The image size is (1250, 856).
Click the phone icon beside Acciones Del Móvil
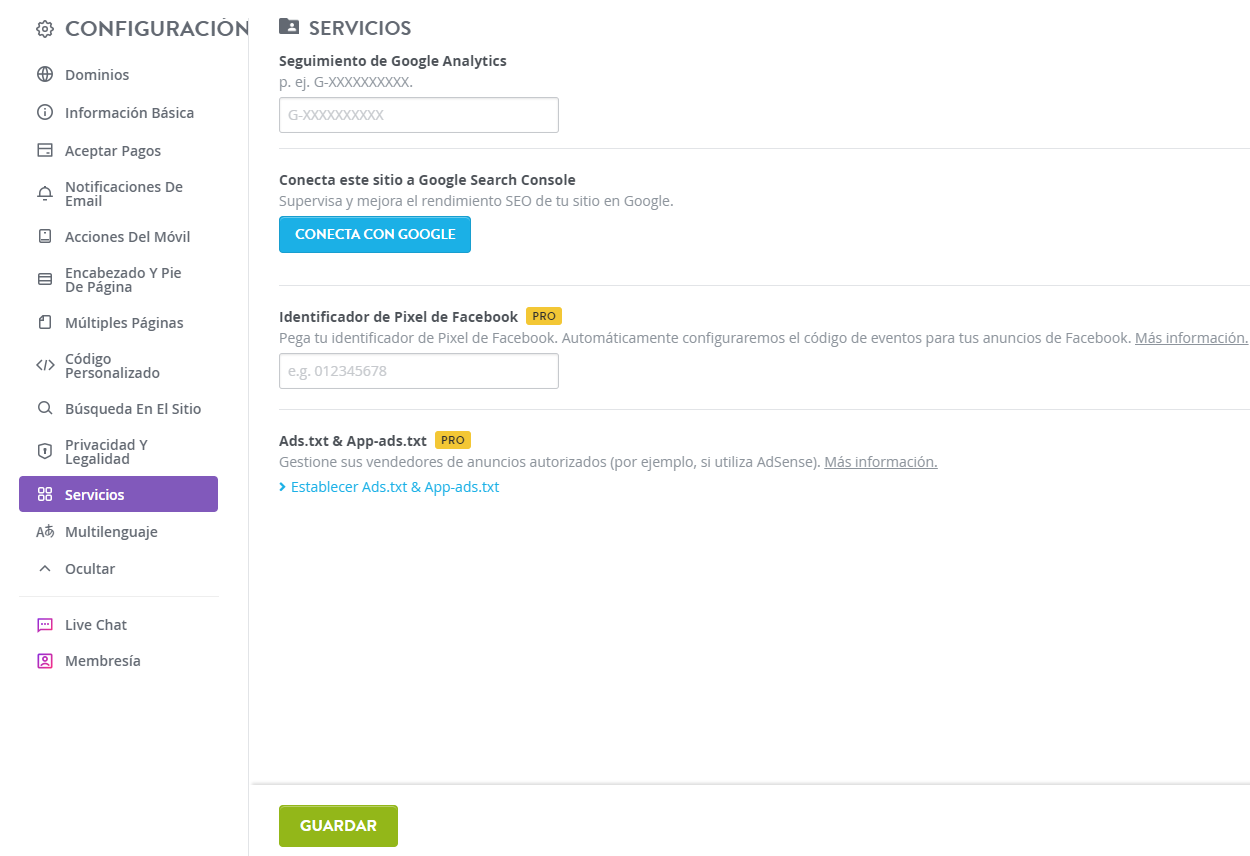pyautogui.click(x=44, y=237)
